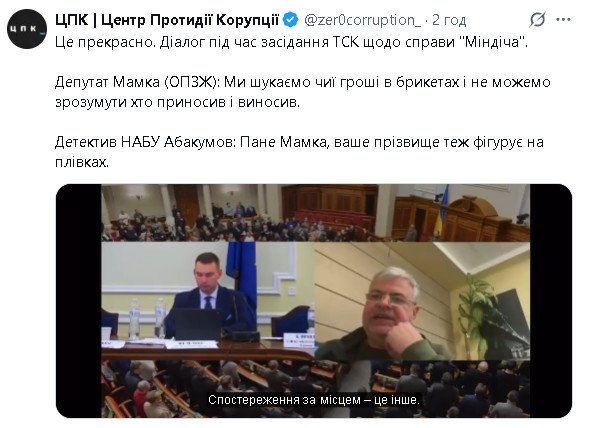Play the embedded video at its center
The height and width of the screenshot is (428, 589).
(314, 301)
